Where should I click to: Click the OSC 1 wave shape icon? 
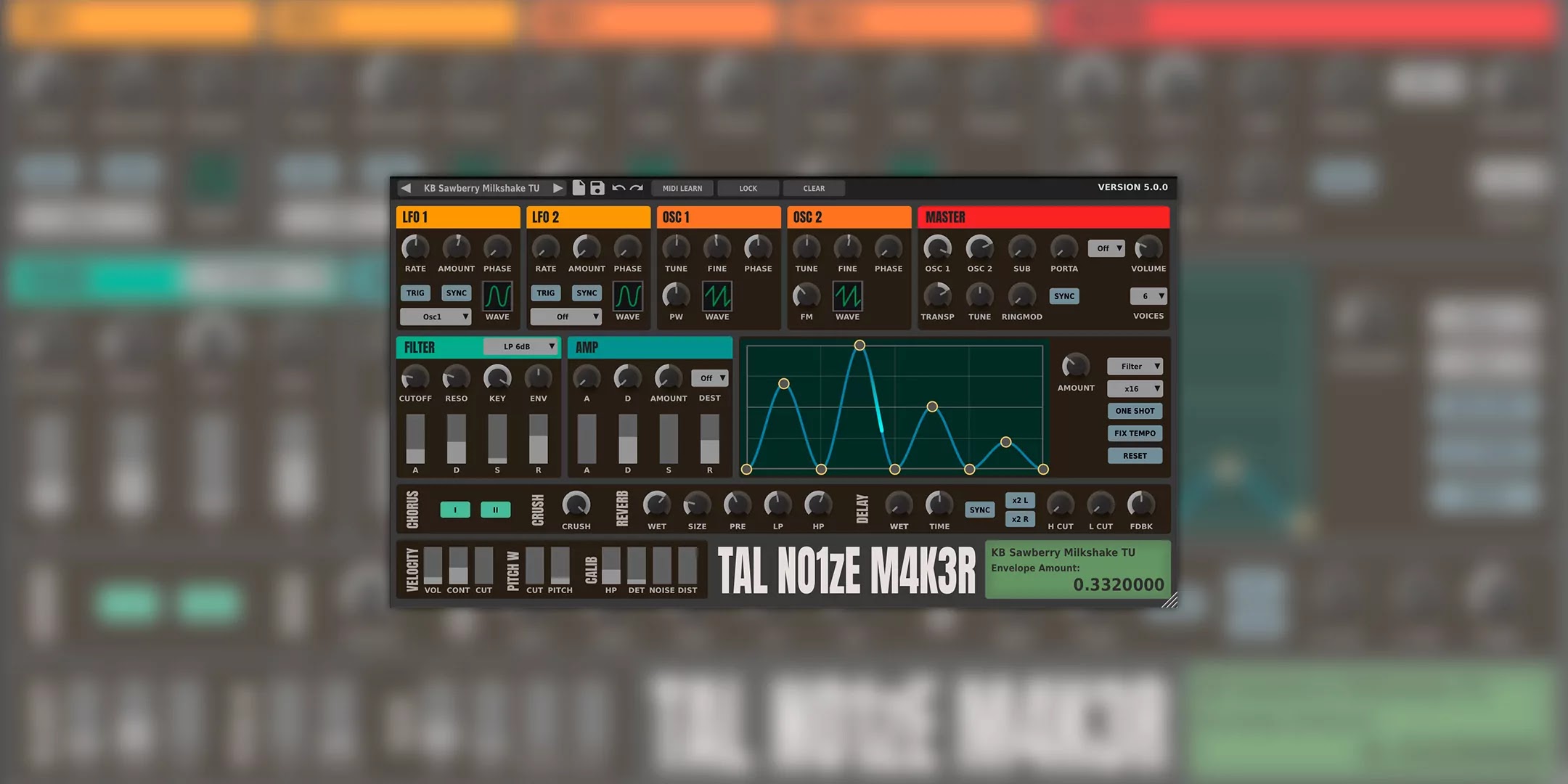717,295
